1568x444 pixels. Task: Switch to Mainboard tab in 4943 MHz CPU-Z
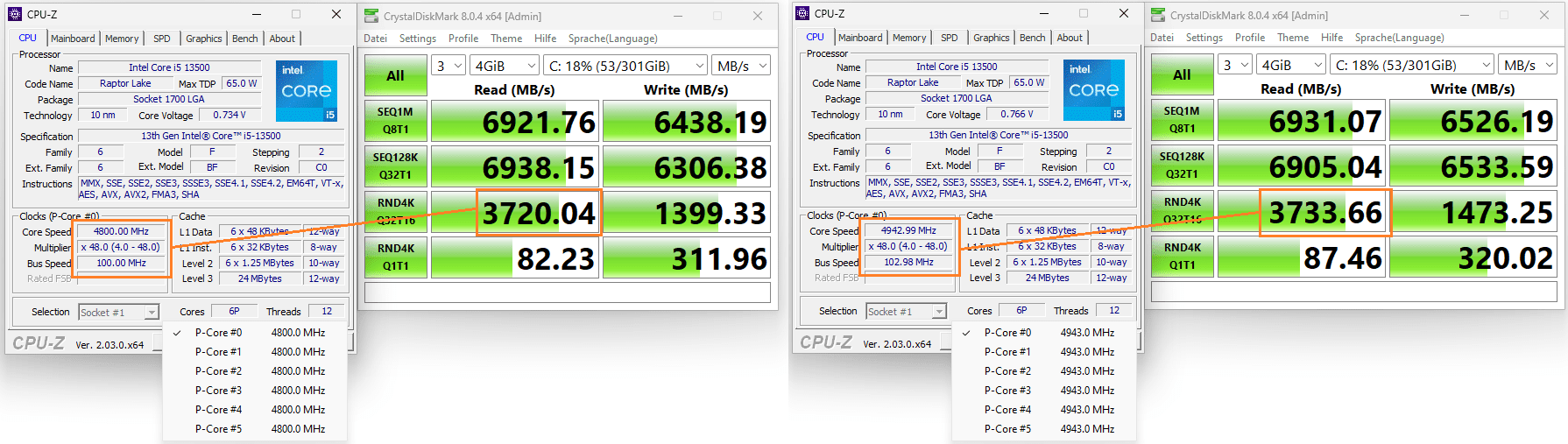point(860,38)
